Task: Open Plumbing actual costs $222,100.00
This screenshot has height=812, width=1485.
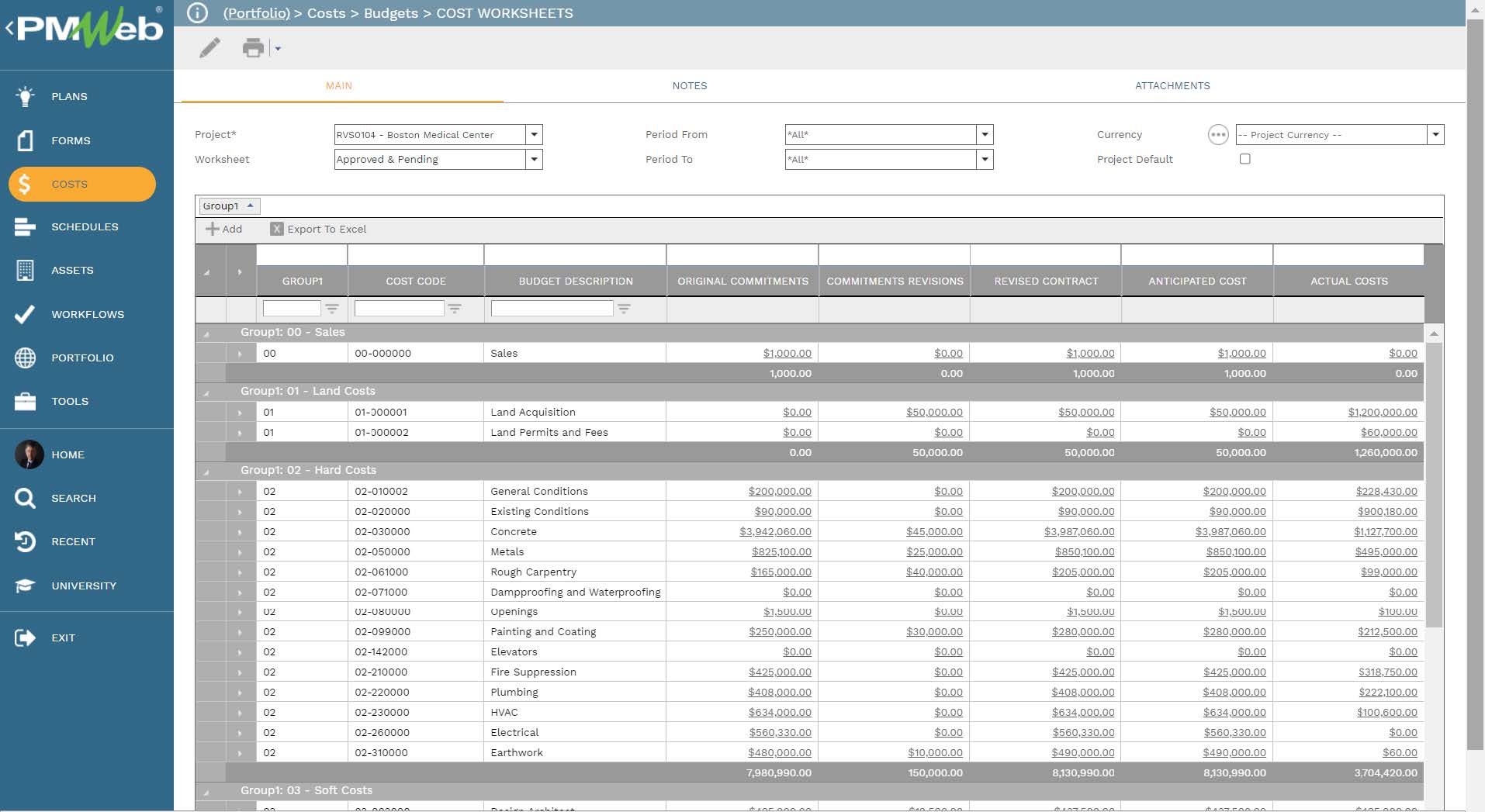Action: click(x=1387, y=693)
